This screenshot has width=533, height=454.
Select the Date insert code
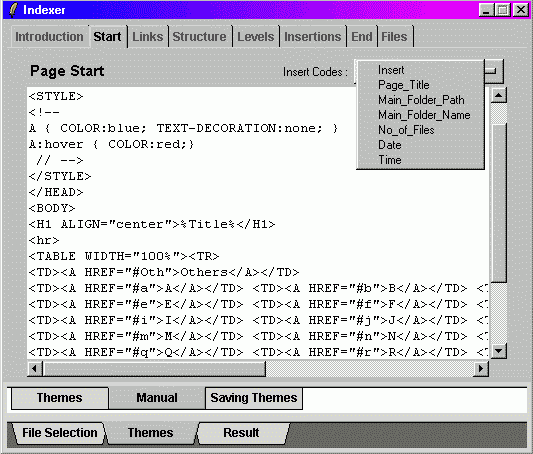click(x=390, y=145)
